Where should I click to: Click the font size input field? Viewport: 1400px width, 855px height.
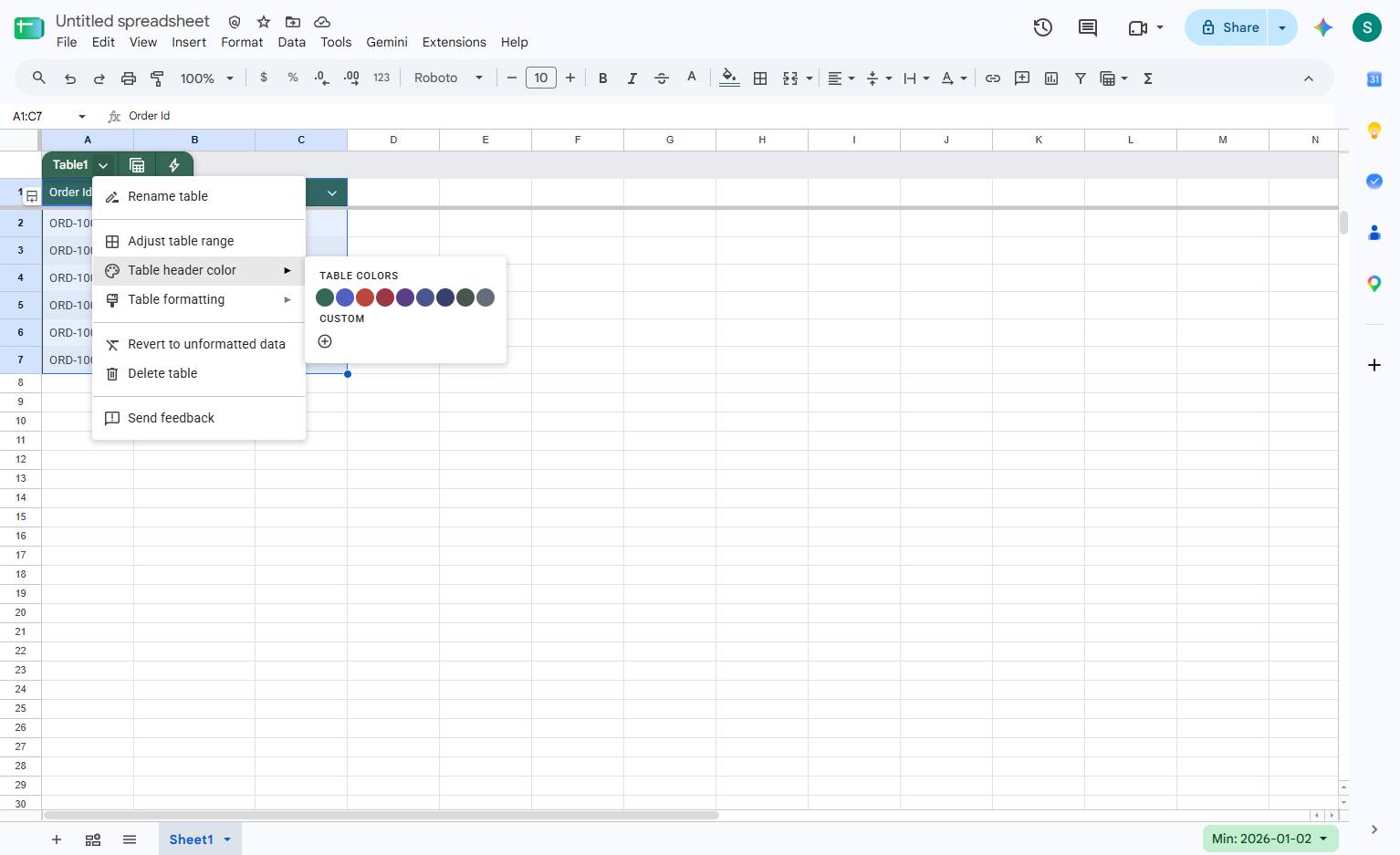(x=541, y=78)
